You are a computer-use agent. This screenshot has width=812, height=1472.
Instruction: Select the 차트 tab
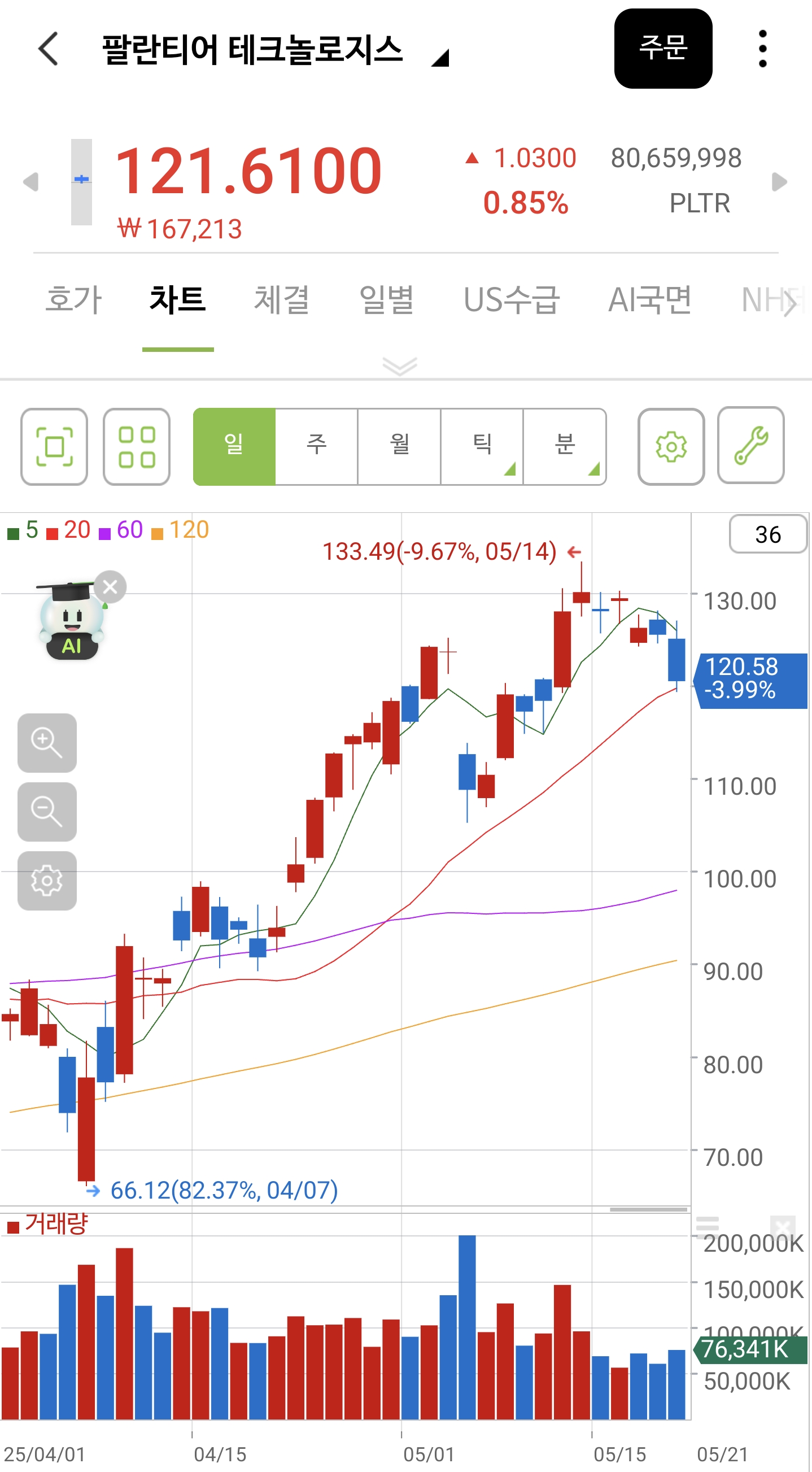pos(178,299)
